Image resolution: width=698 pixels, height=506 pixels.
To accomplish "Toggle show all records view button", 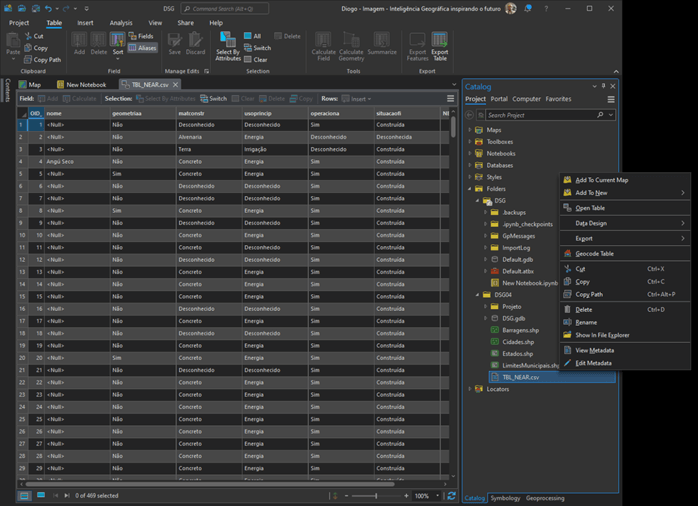I will tap(25, 496).
